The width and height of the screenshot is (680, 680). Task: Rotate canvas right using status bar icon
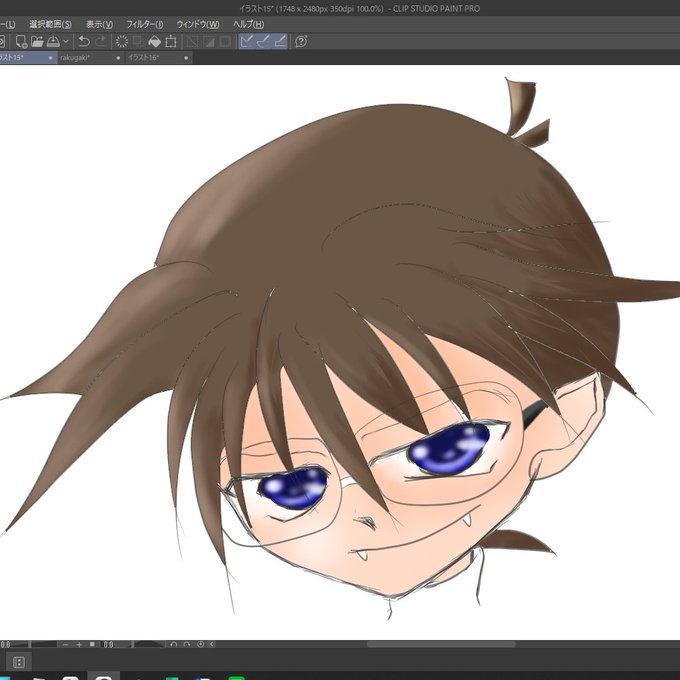(187, 644)
